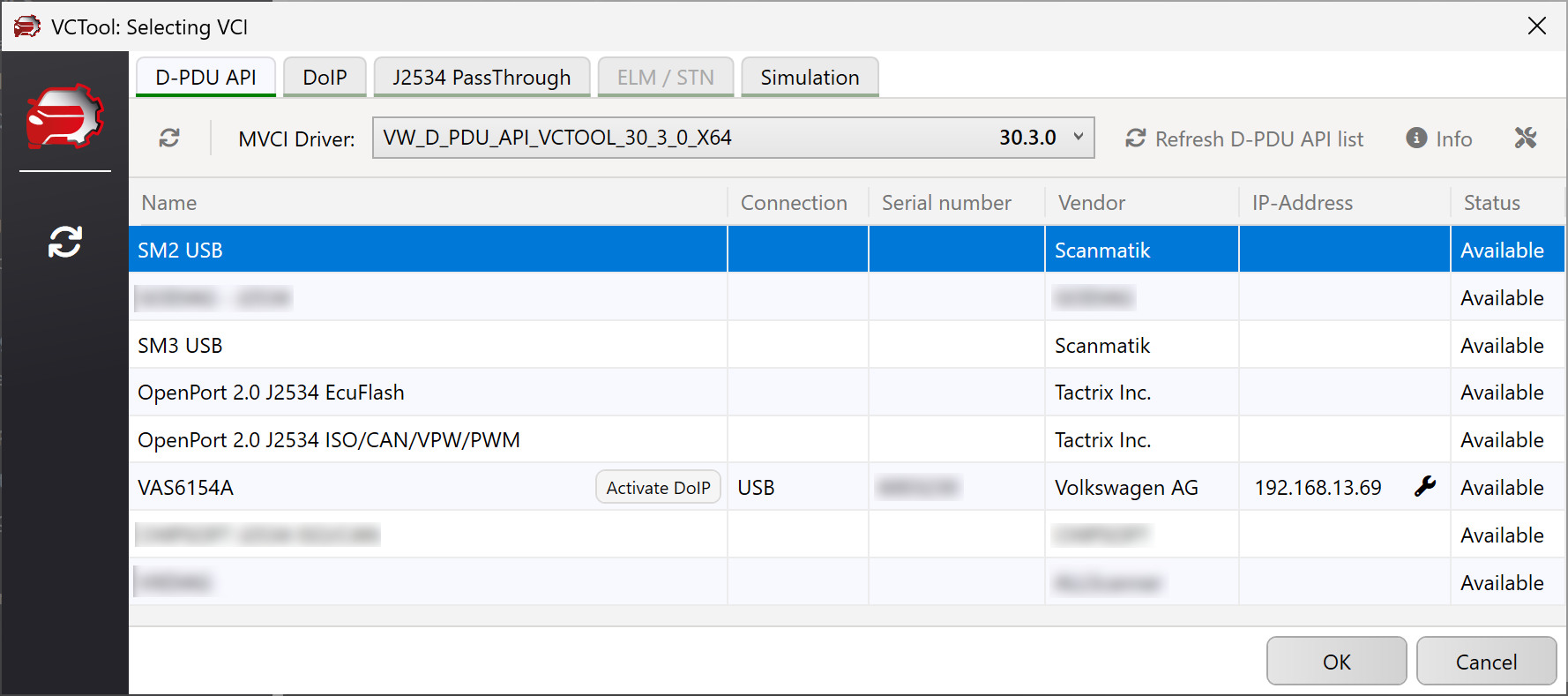
Task: Switch to the DoIP tab
Action: (x=325, y=78)
